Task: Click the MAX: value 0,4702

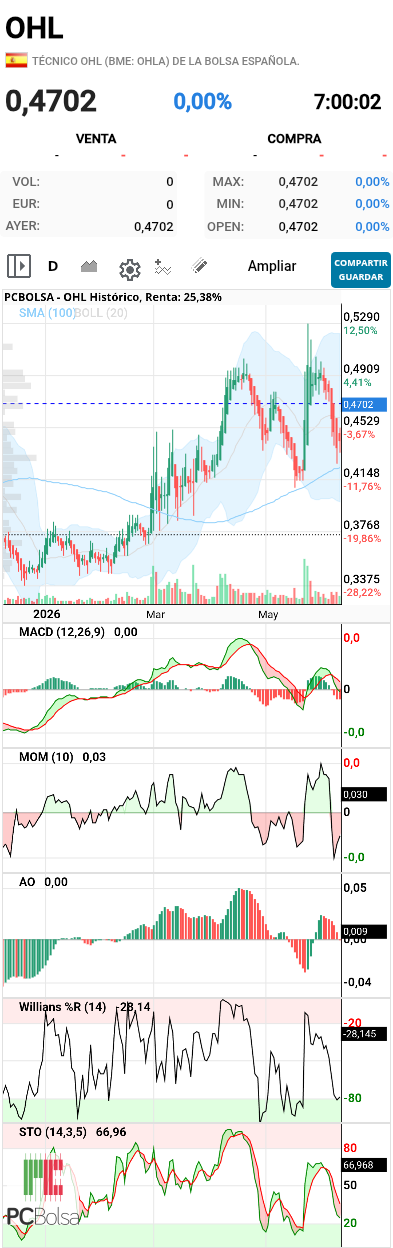Action: tap(298, 181)
